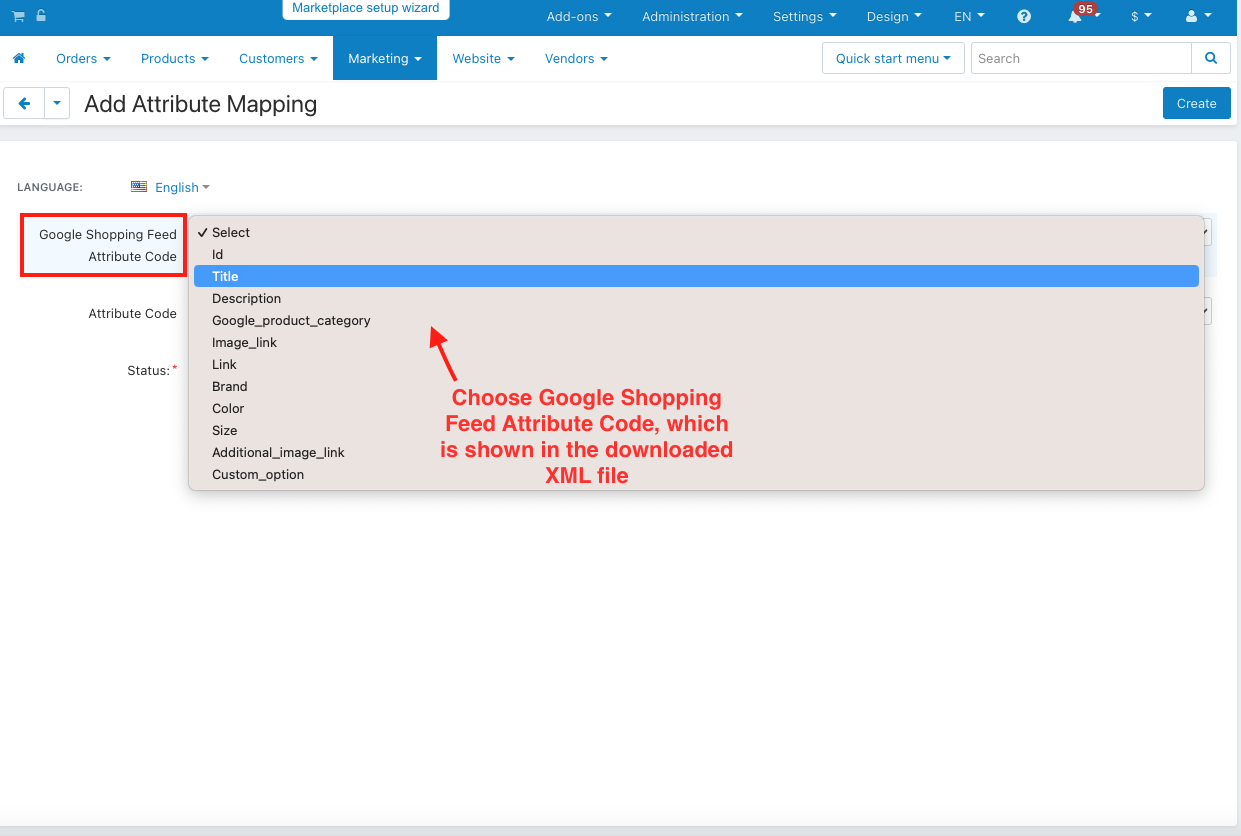Open the Add-ons menu
Image resolution: width=1241 pixels, height=836 pixels.
point(579,16)
